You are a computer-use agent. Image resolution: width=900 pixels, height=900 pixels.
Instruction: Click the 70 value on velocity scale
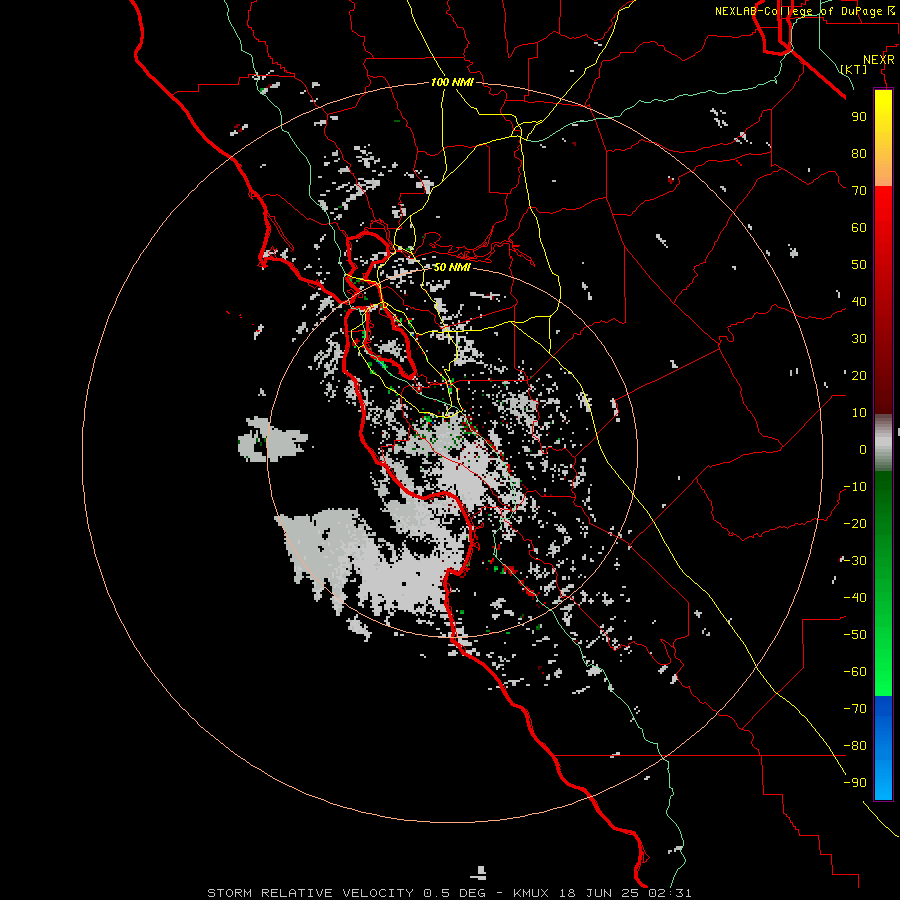click(x=859, y=191)
